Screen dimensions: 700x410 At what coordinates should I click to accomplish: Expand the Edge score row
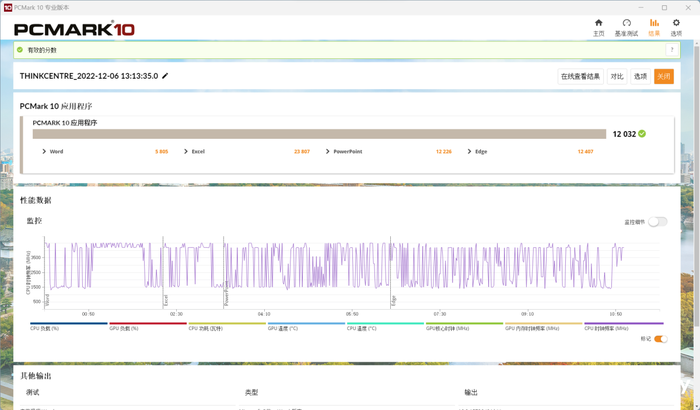[x=470, y=151]
